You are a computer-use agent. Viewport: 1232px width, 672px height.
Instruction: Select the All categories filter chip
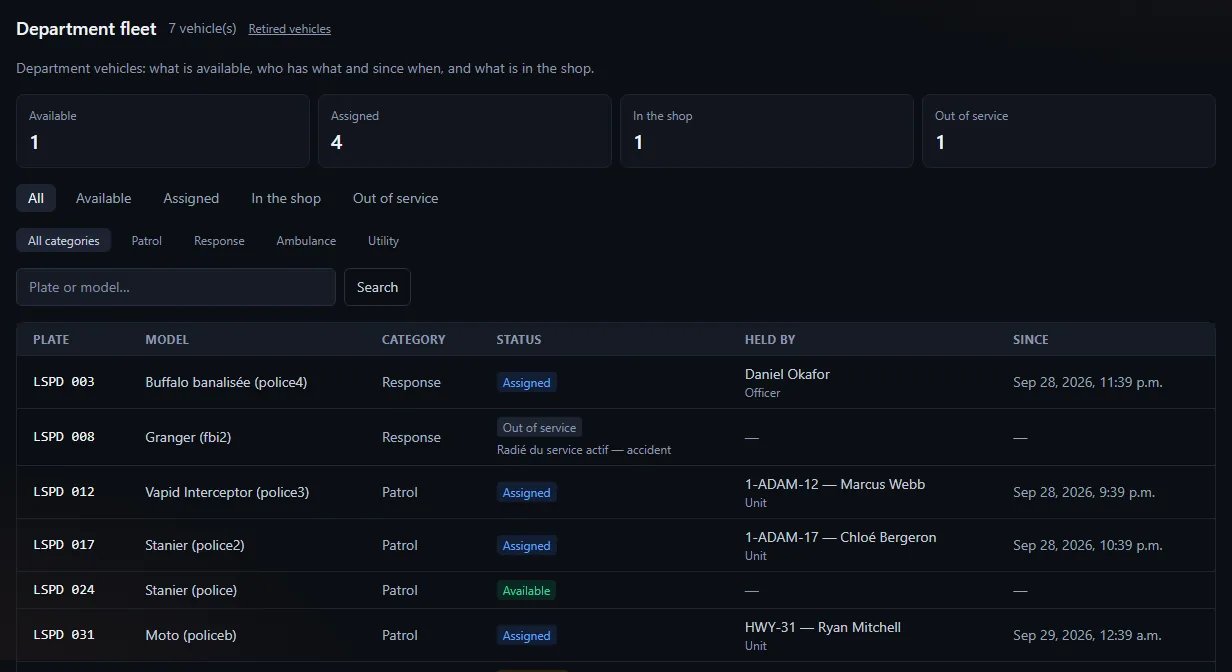coord(64,241)
